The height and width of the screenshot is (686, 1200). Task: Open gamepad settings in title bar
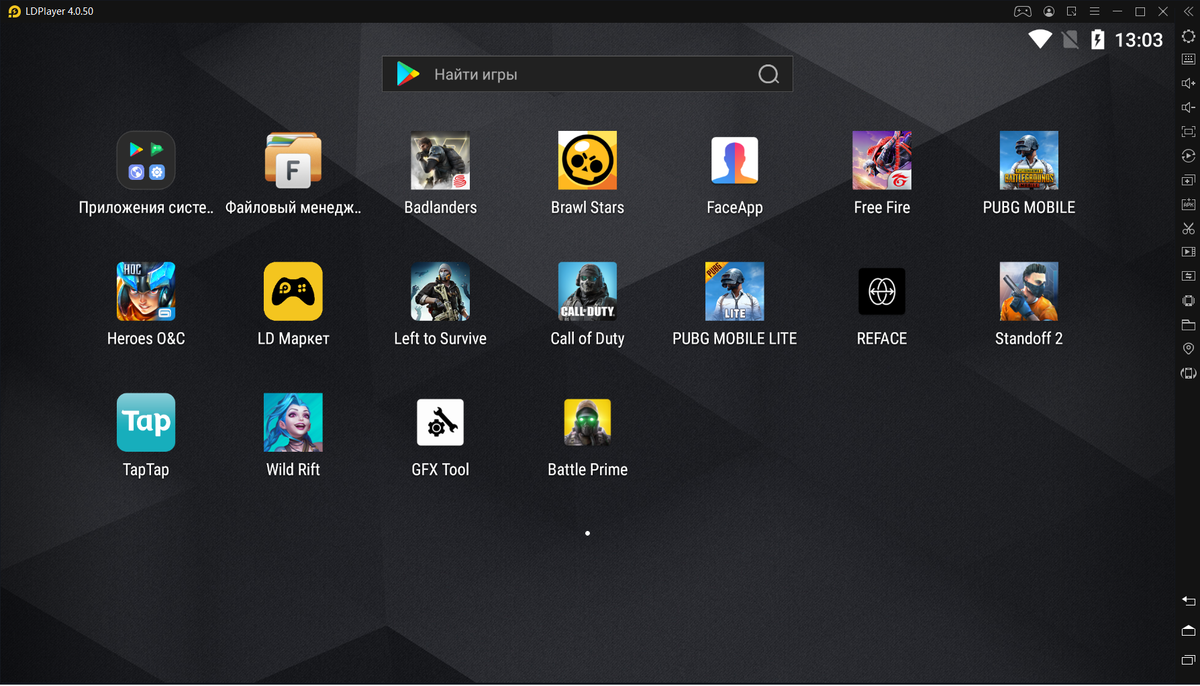pos(1023,11)
